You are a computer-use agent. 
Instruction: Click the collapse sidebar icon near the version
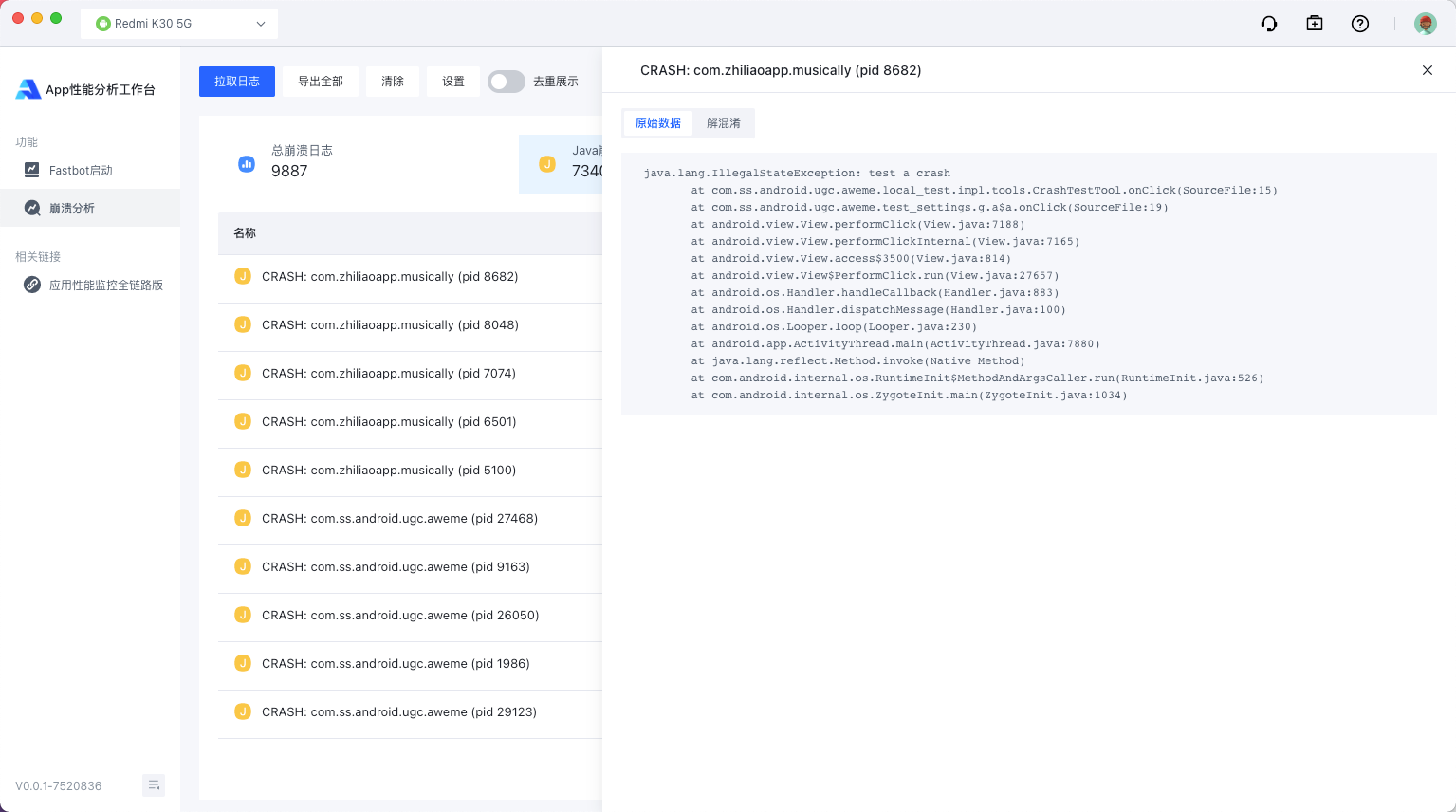[x=154, y=785]
